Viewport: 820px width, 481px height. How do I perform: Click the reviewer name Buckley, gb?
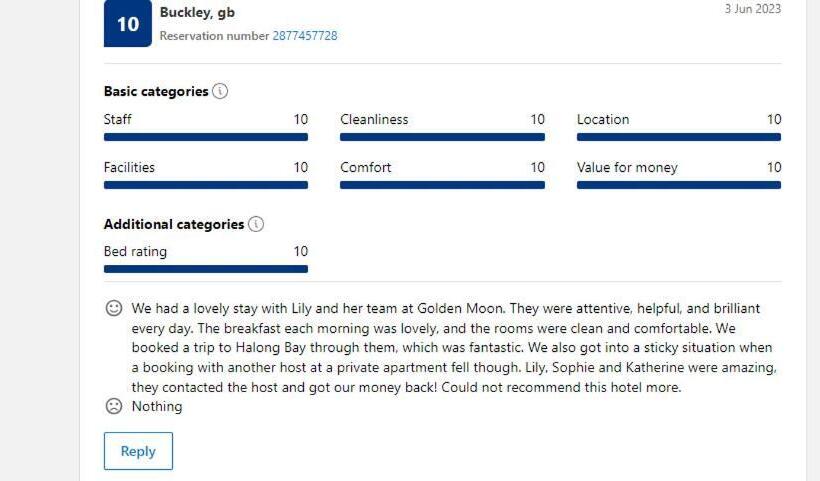pyautogui.click(x=197, y=13)
